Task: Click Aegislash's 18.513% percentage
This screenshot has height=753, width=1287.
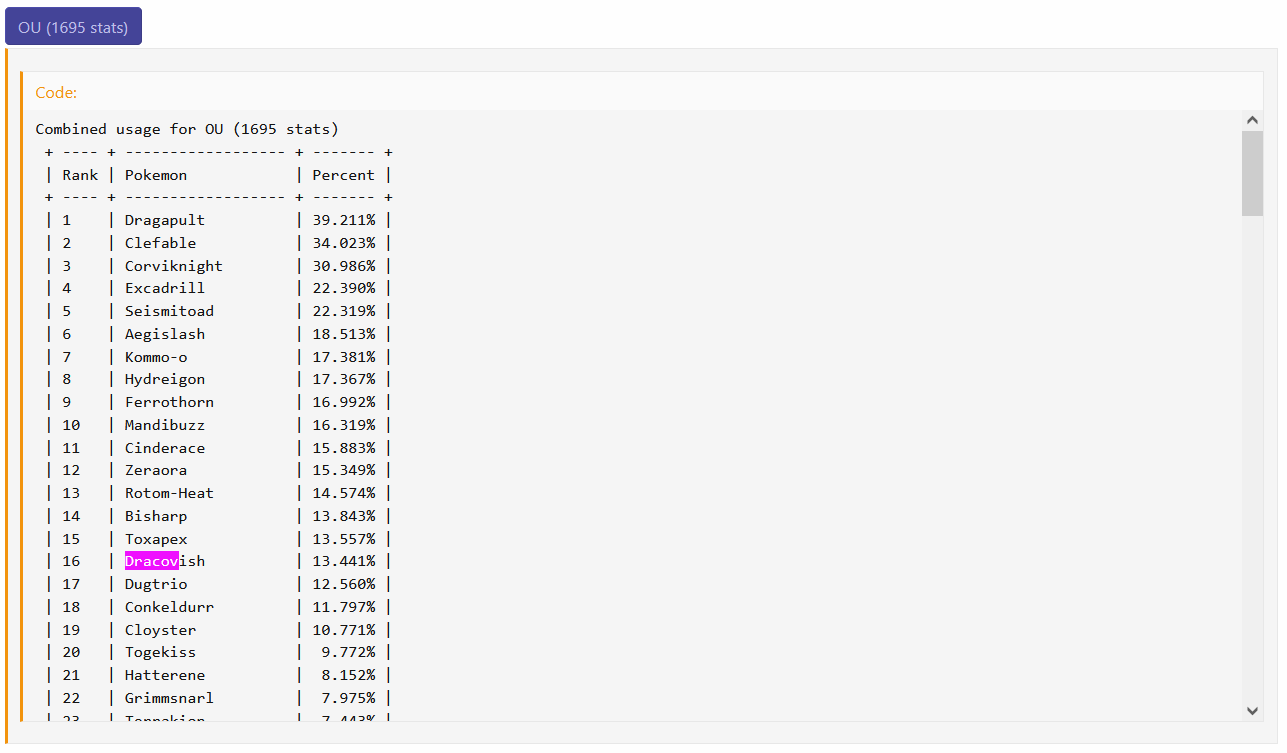Action: 343,334
